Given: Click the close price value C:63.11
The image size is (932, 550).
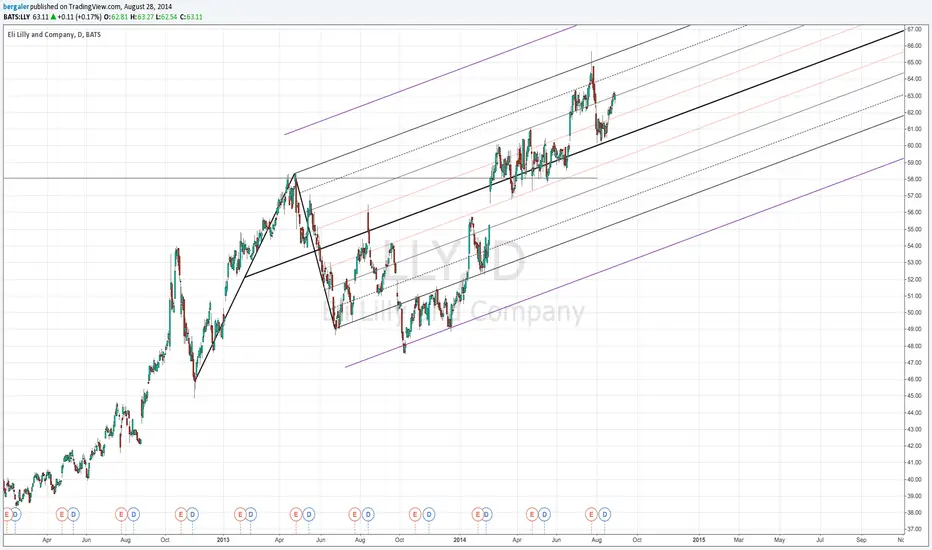Looking at the screenshot, I should click(x=191, y=17).
